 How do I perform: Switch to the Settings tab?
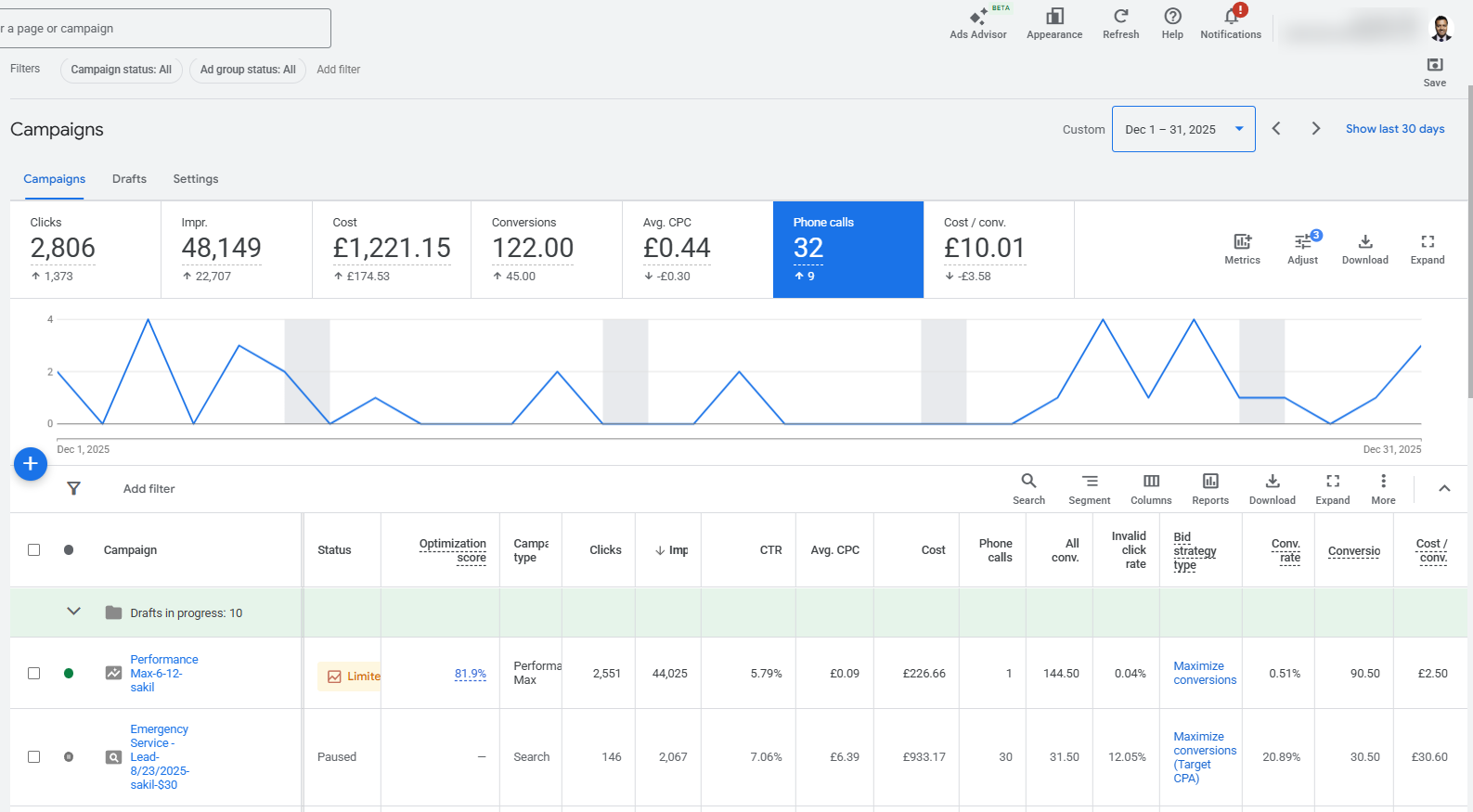[196, 179]
